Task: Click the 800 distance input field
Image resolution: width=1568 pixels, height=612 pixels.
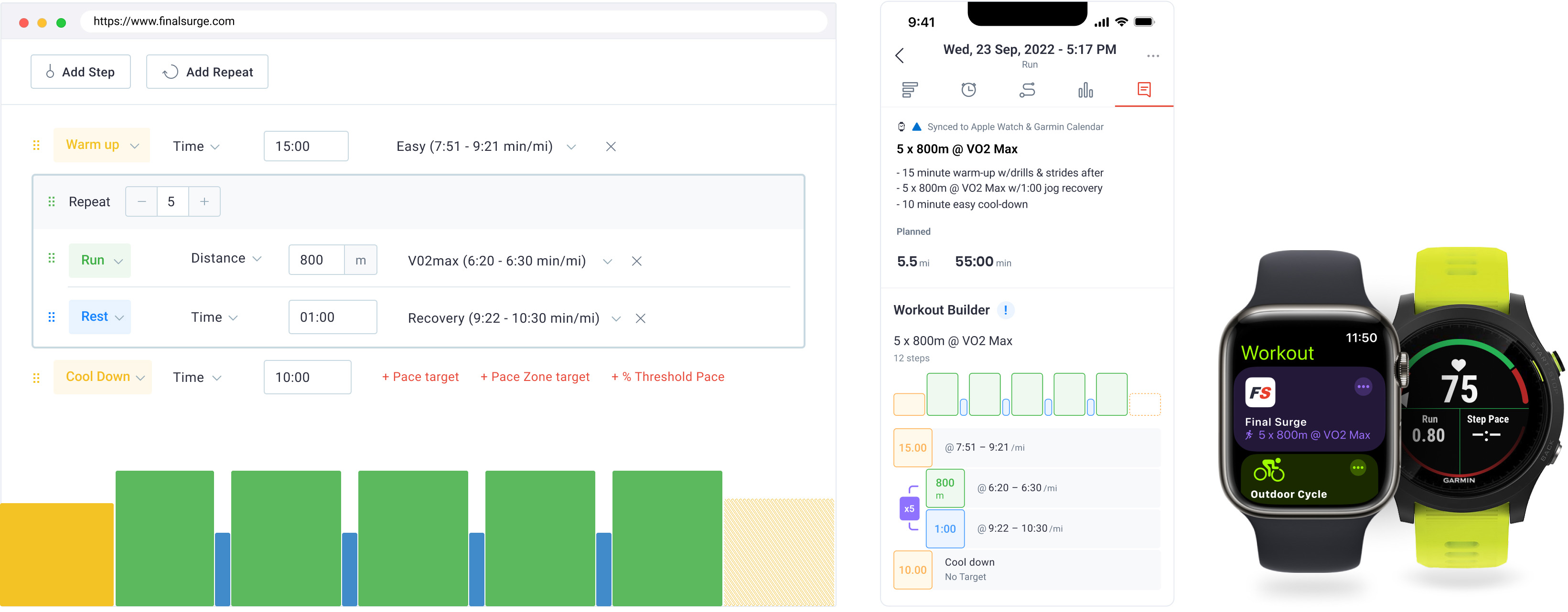Action: tap(316, 260)
